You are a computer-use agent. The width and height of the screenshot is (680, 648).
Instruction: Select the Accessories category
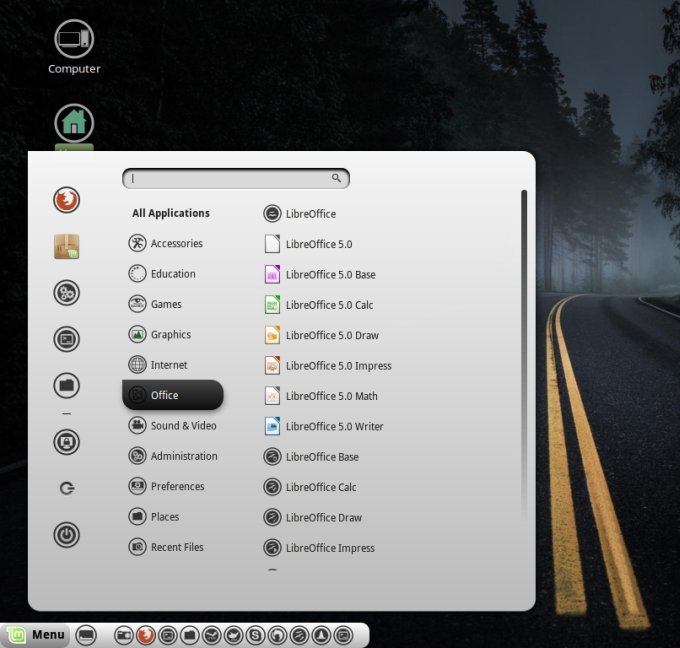click(176, 244)
